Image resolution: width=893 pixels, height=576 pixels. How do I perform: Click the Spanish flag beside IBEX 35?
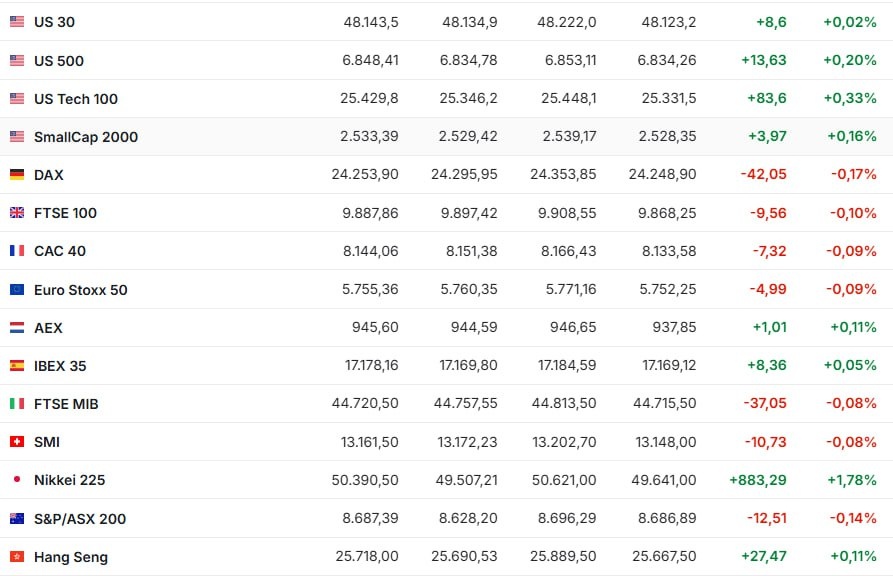pos(17,365)
